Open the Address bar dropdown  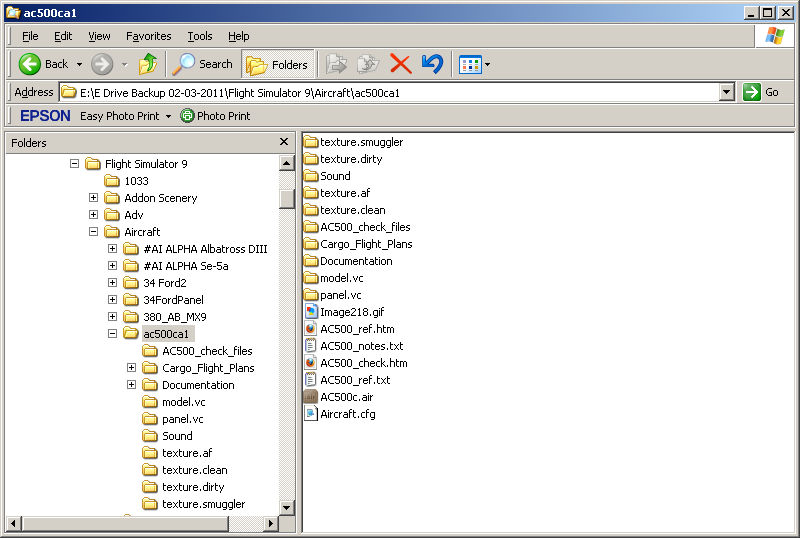tap(727, 92)
